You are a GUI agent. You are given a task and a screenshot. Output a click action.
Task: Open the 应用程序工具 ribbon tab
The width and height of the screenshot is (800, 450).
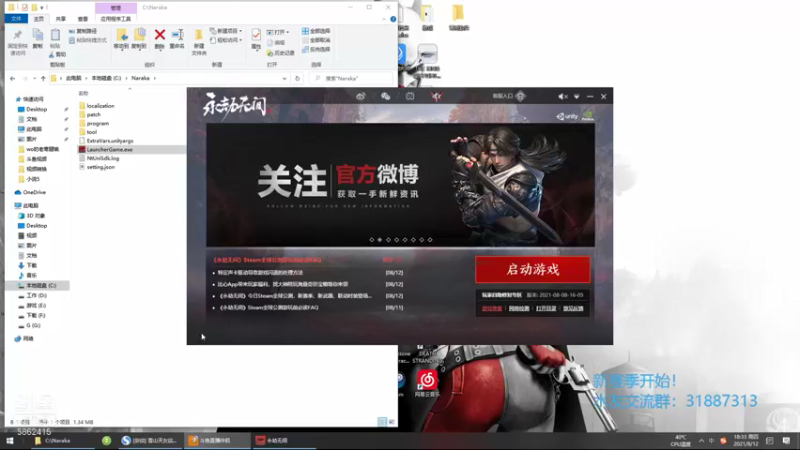(x=115, y=19)
